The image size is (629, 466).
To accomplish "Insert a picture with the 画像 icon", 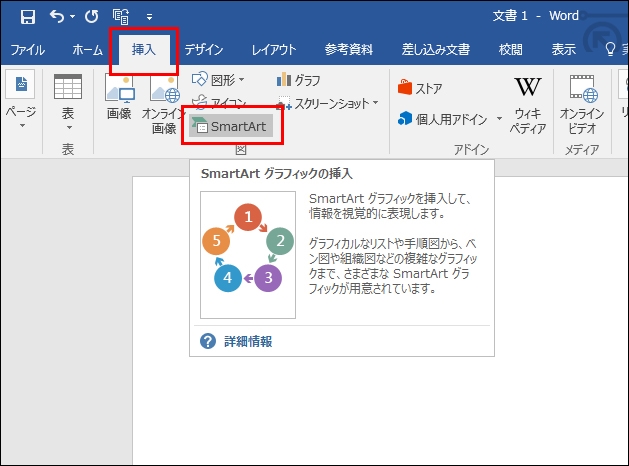I will tap(119, 99).
